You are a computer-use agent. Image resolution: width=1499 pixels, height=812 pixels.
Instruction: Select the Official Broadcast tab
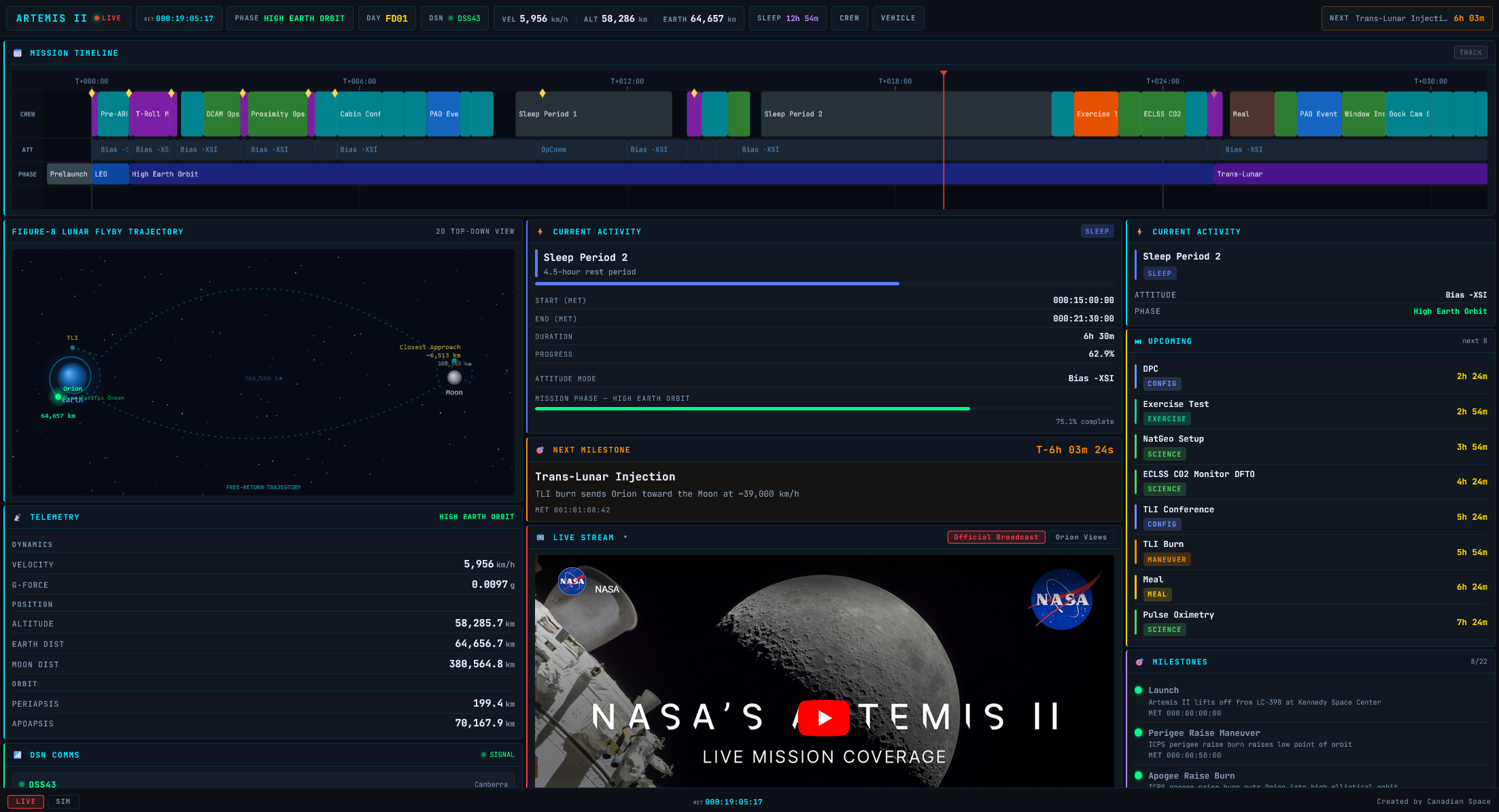(995, 537)
